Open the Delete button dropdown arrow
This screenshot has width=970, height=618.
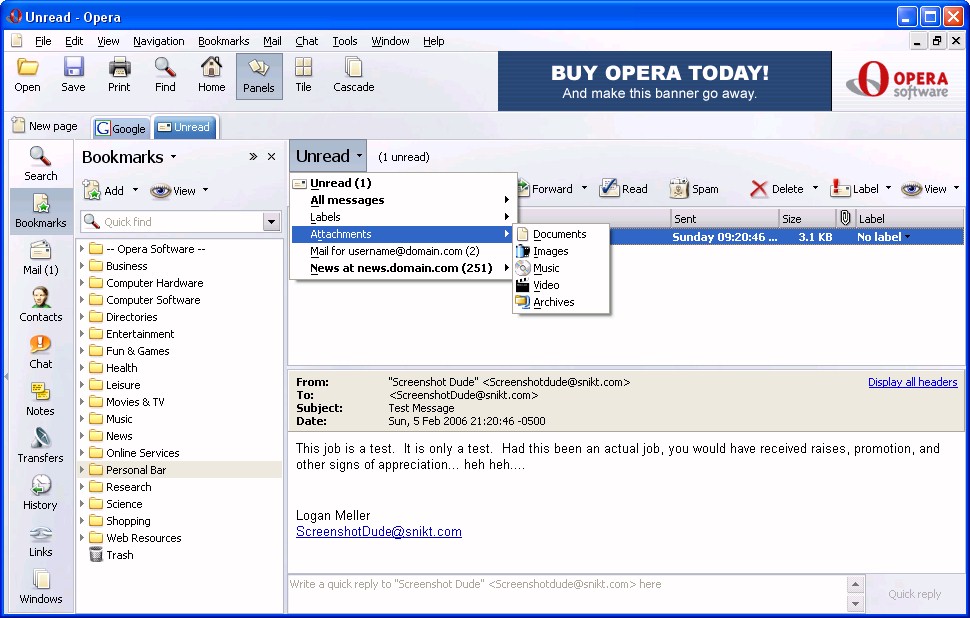point(815,189)
